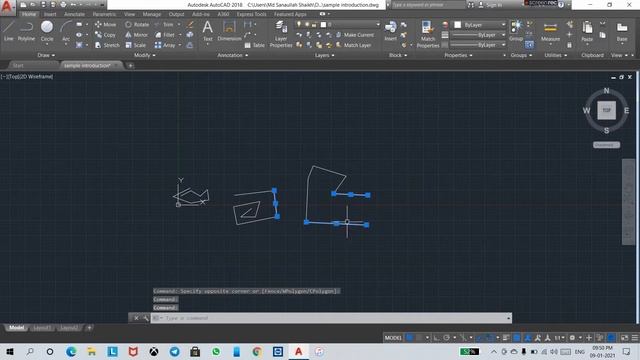
Task: Click Make Current layer button
Action: tap(355, 35)
